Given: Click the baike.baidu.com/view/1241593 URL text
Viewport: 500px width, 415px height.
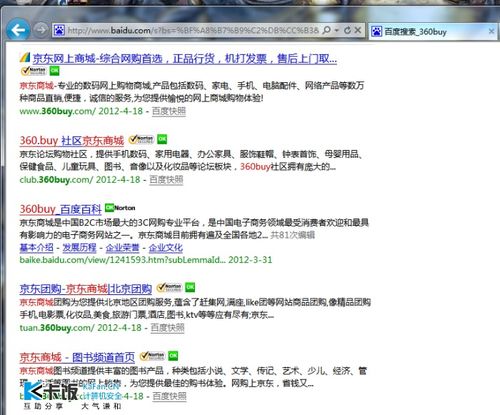Looking at the screenshot, I should (122, 260).
